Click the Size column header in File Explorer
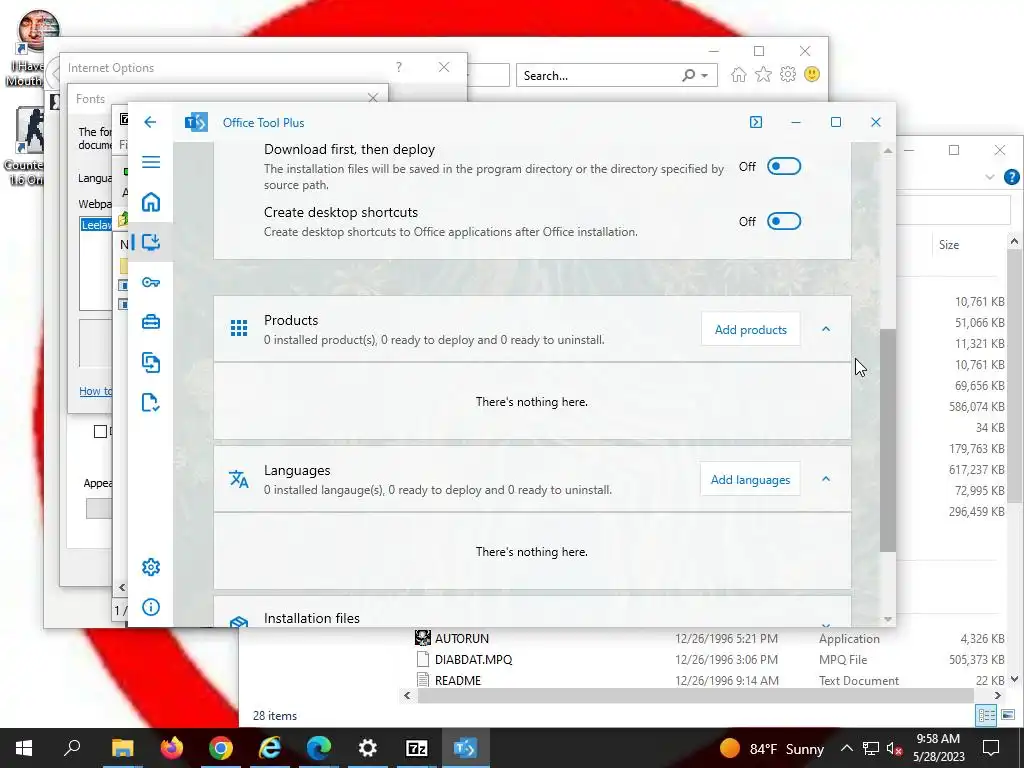This screenshot has height=768, width=1024. click(949, 245)
